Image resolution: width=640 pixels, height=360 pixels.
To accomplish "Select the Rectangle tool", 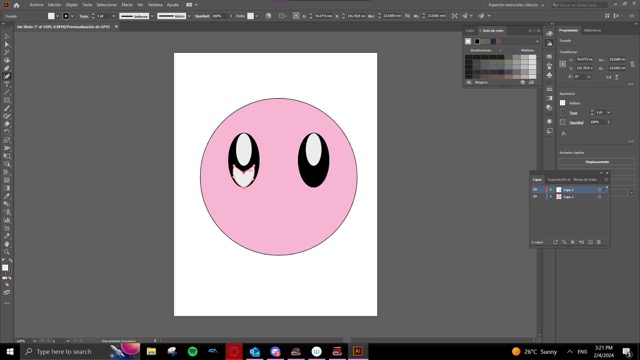I will coord(7,100).
